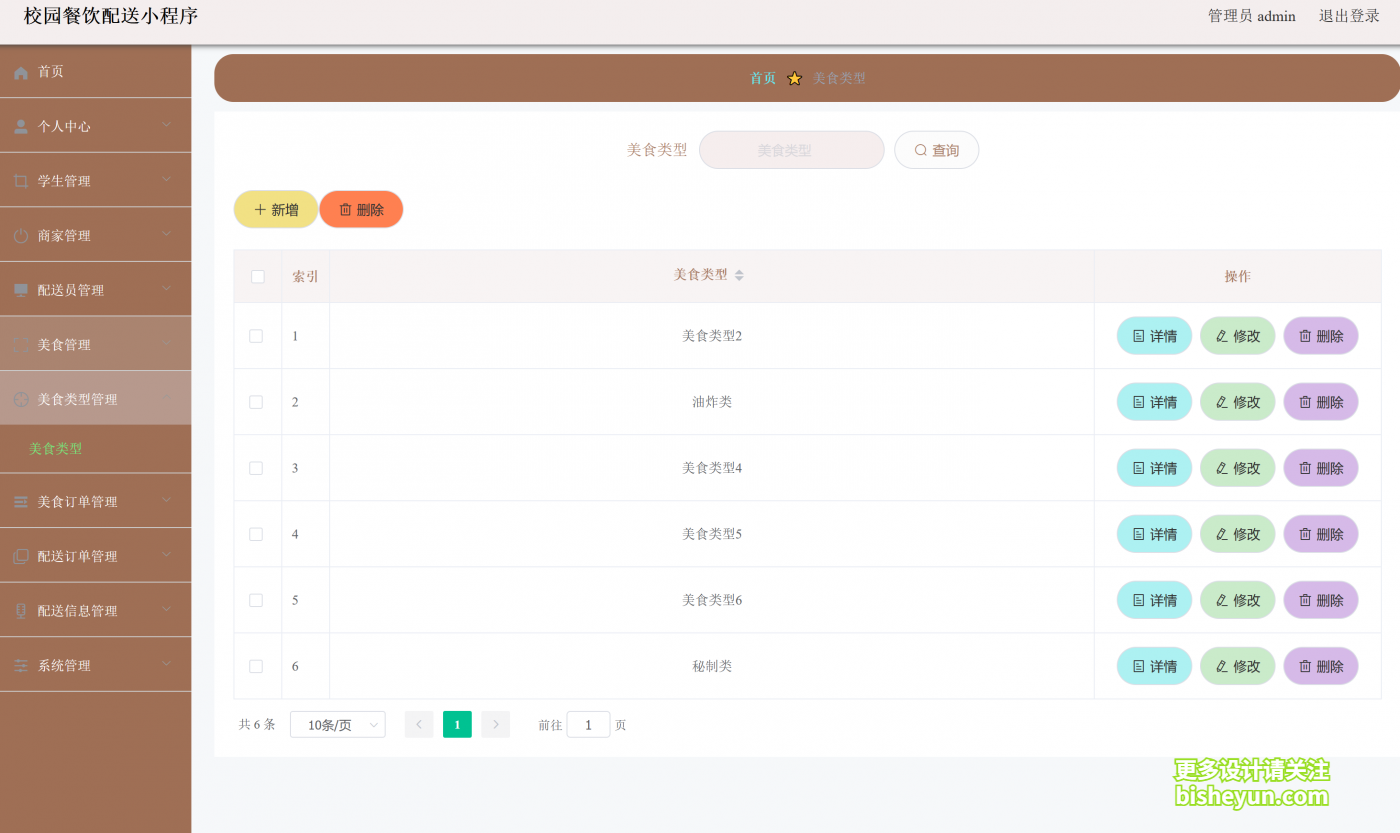Expand the 个人中心 menu chevron
The width and height of the screenshot is (1400, 833).
[x=167, y=124]
